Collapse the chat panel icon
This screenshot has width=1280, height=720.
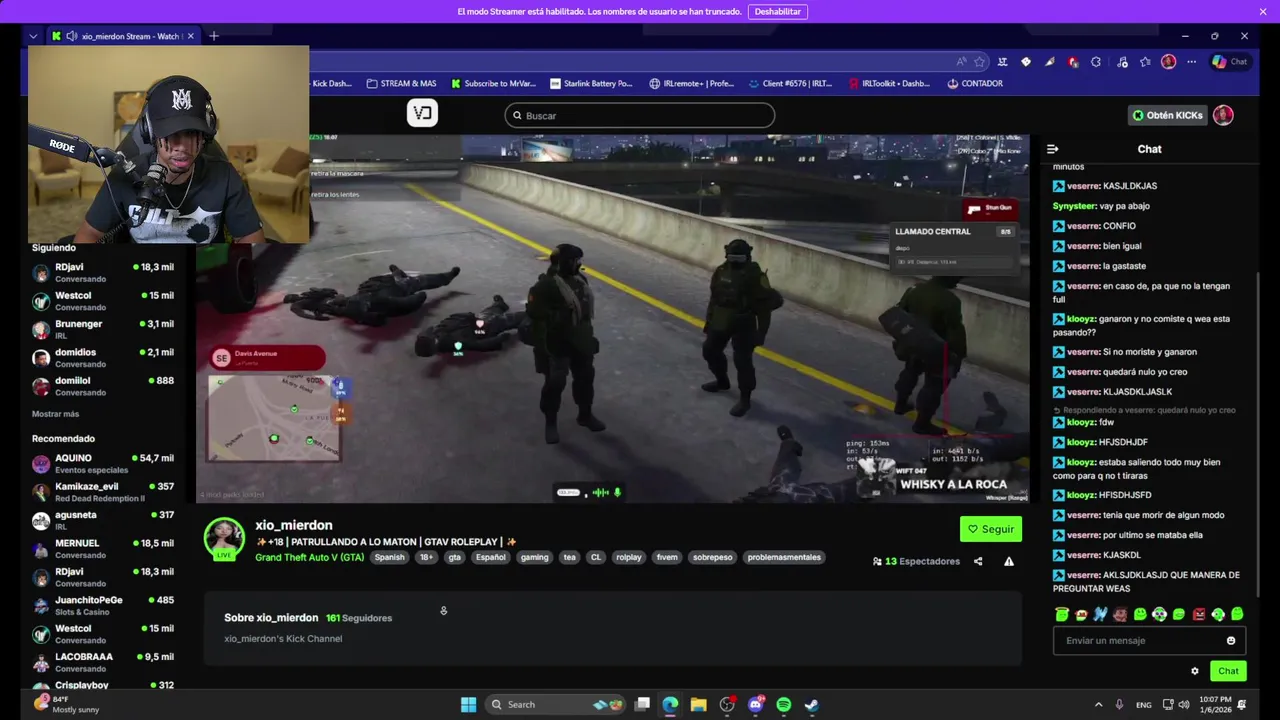coord(1052,149)
